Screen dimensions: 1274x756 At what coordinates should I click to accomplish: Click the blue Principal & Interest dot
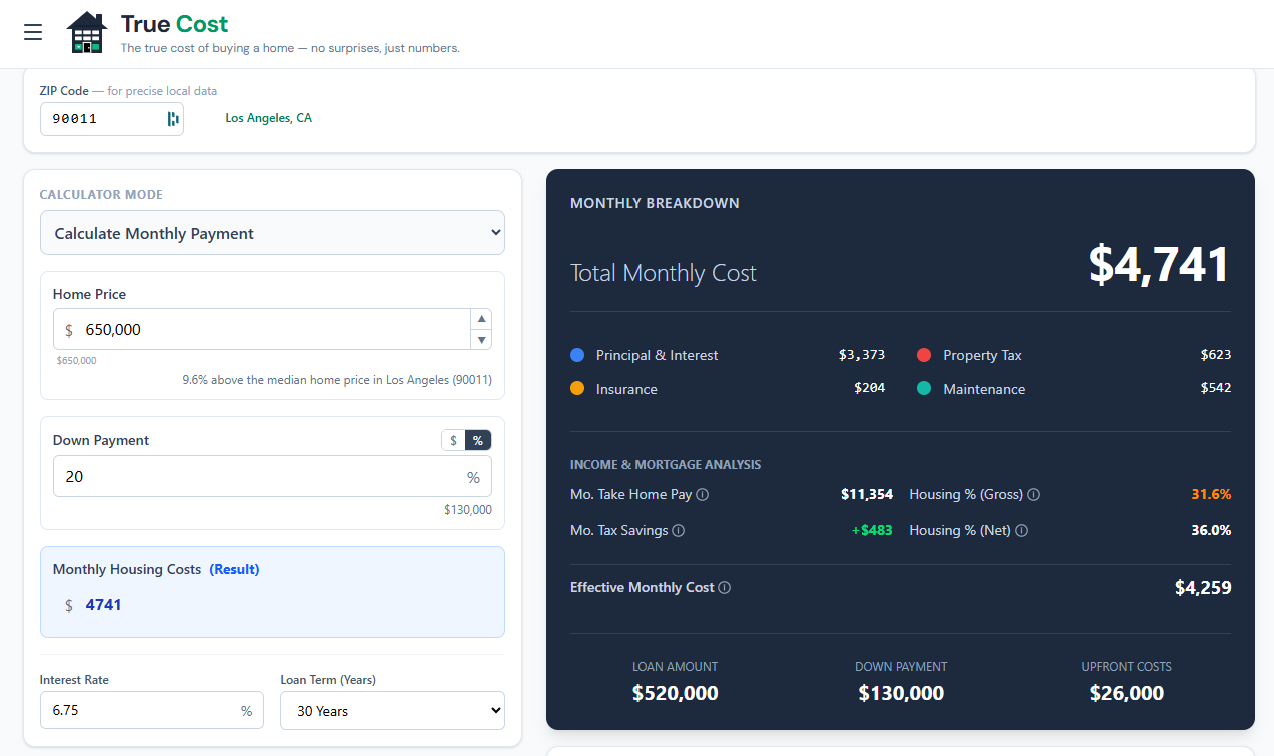coord(577,355)
